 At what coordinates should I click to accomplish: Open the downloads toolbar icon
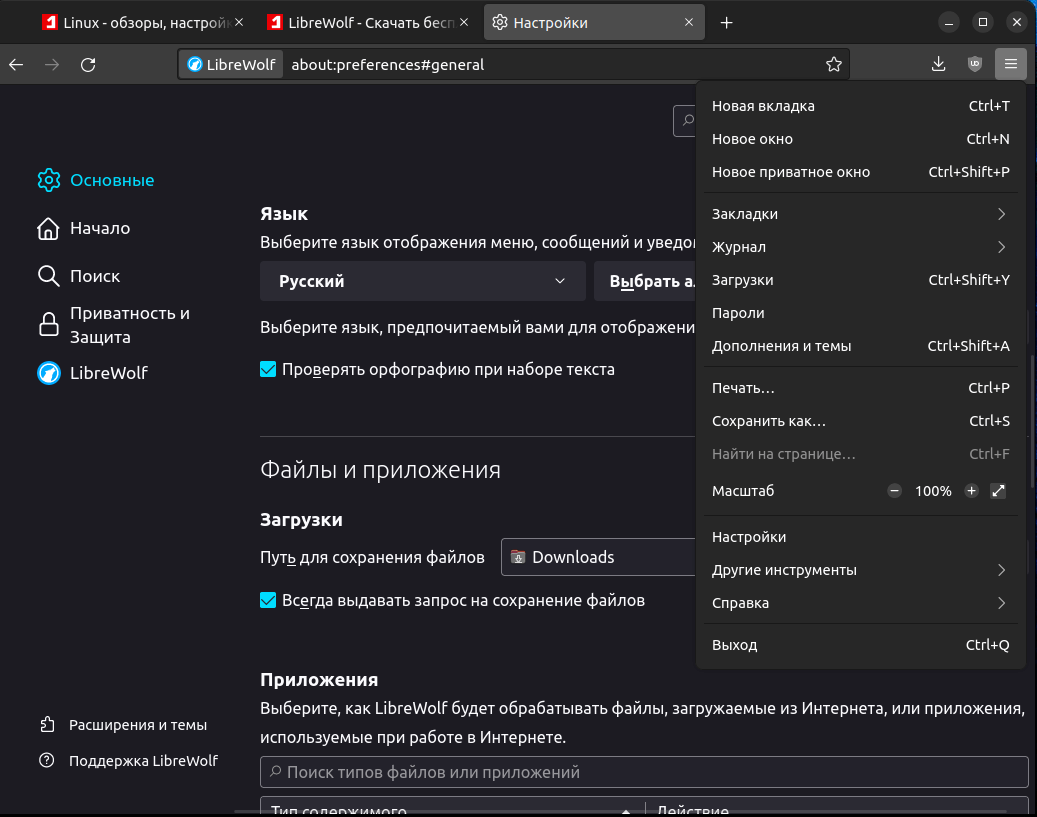(x=938, y=65)
